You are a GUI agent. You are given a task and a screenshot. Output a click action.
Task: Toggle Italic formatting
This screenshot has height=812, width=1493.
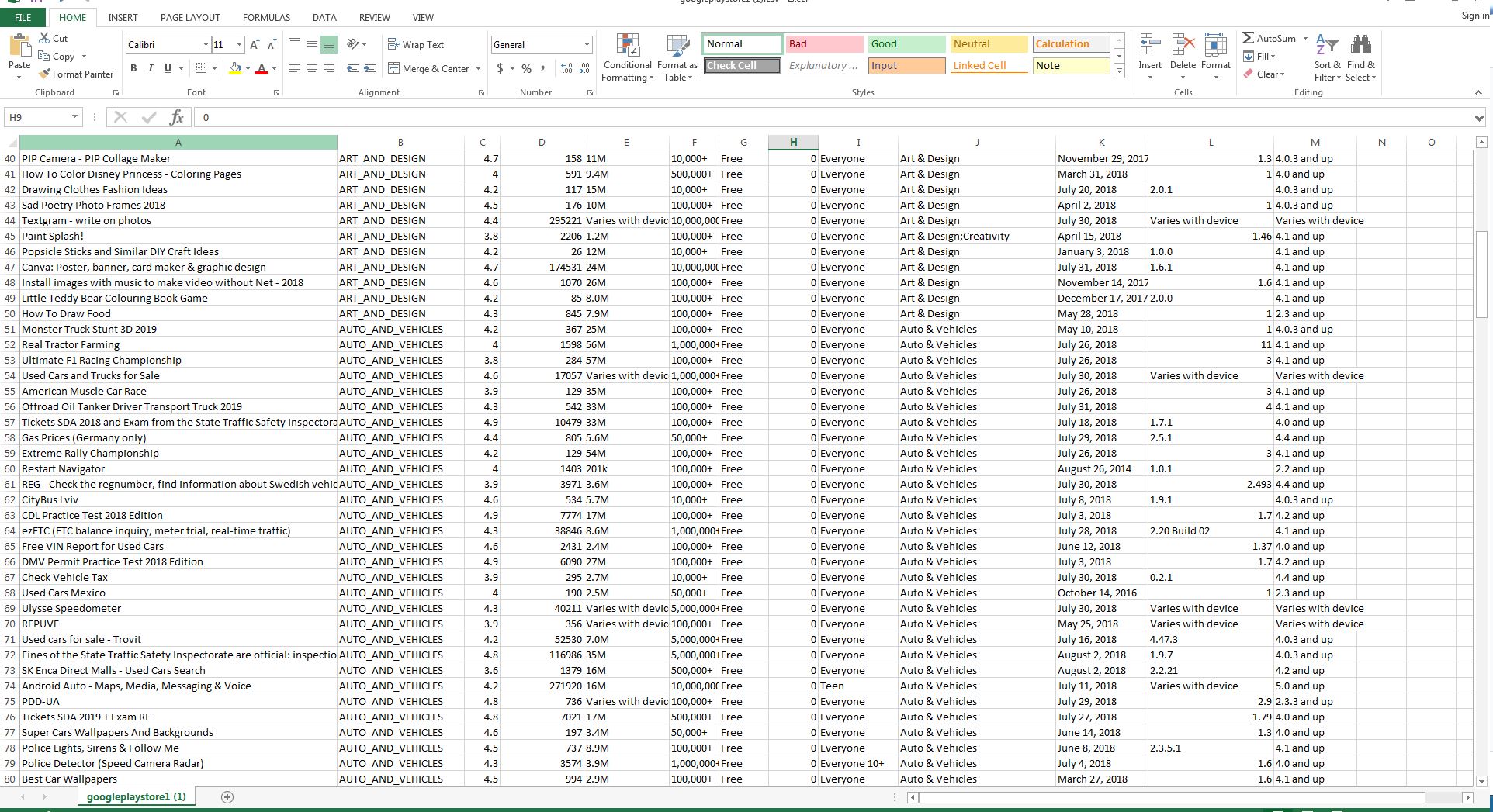point(151,68)
